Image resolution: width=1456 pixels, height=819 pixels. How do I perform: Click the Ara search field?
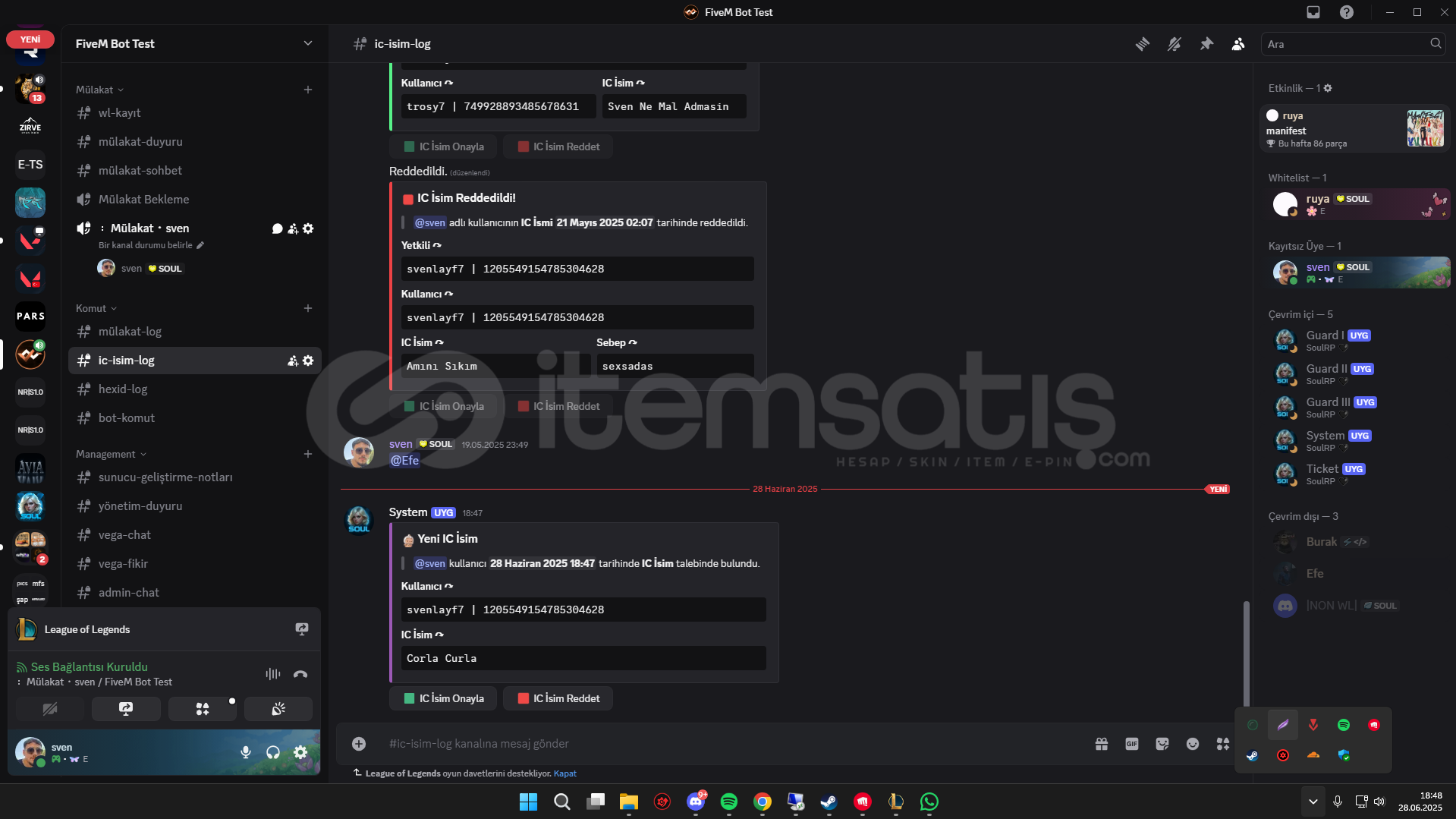tap(1354, 44)
